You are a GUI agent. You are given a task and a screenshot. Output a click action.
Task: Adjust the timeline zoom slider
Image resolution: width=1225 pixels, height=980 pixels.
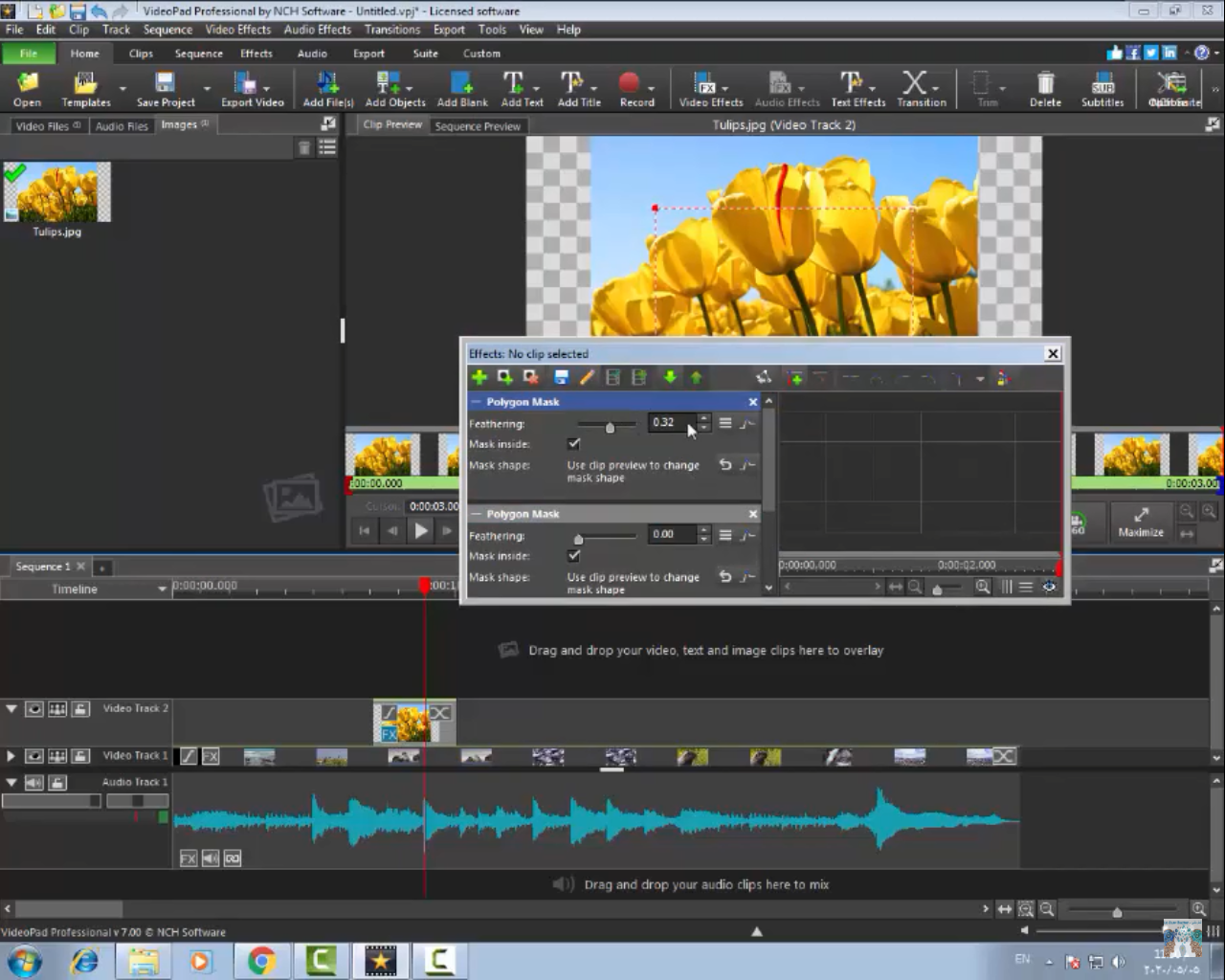(x=1117, y=911)
